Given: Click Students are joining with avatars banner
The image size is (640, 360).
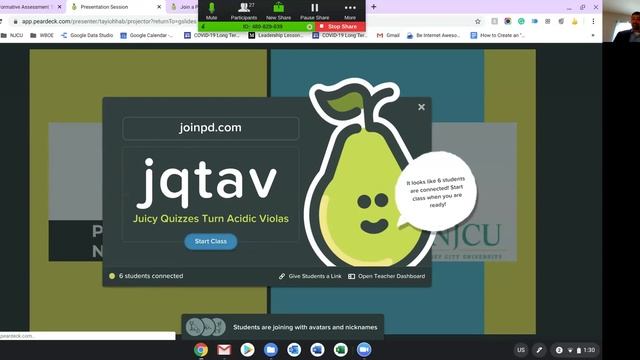Looking at the screenshot, I should coord(282,327).
